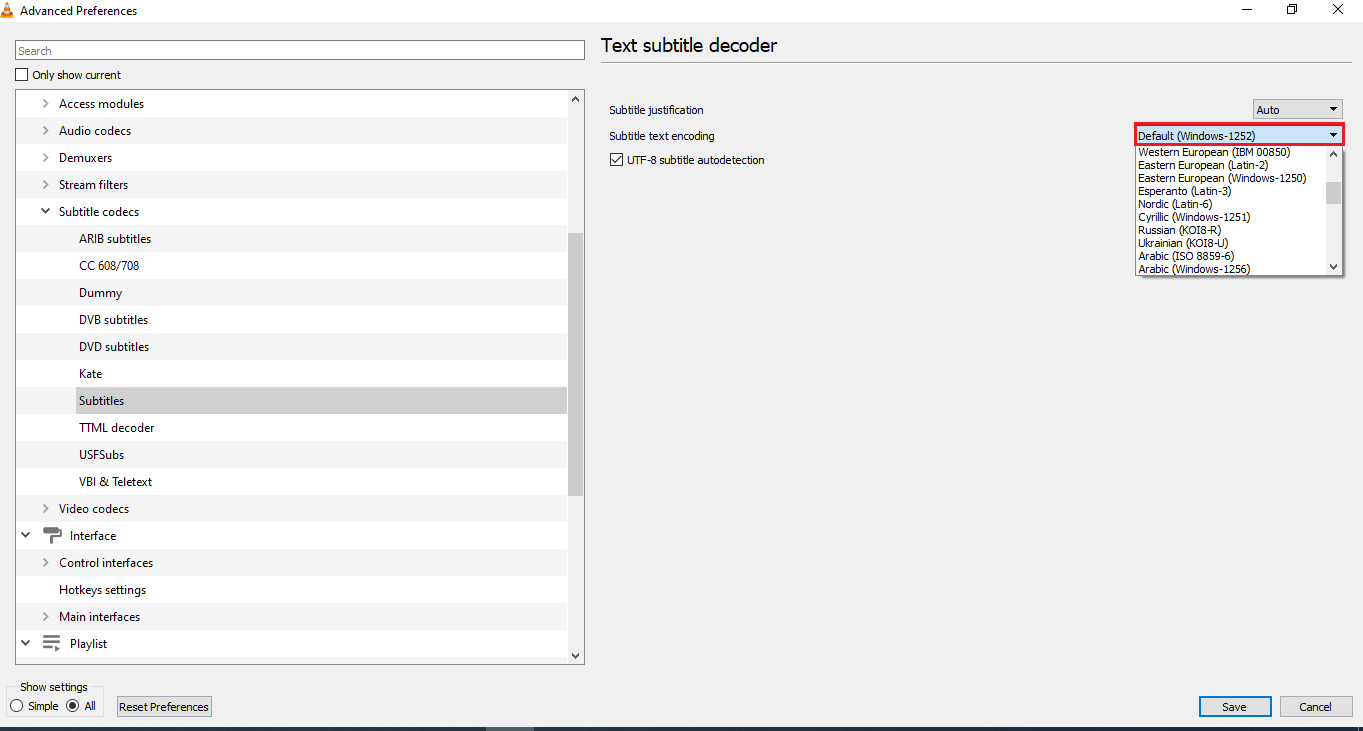Select the Interface category label
The height and width of the screenshot is (731, 1363).
point(93,536)
